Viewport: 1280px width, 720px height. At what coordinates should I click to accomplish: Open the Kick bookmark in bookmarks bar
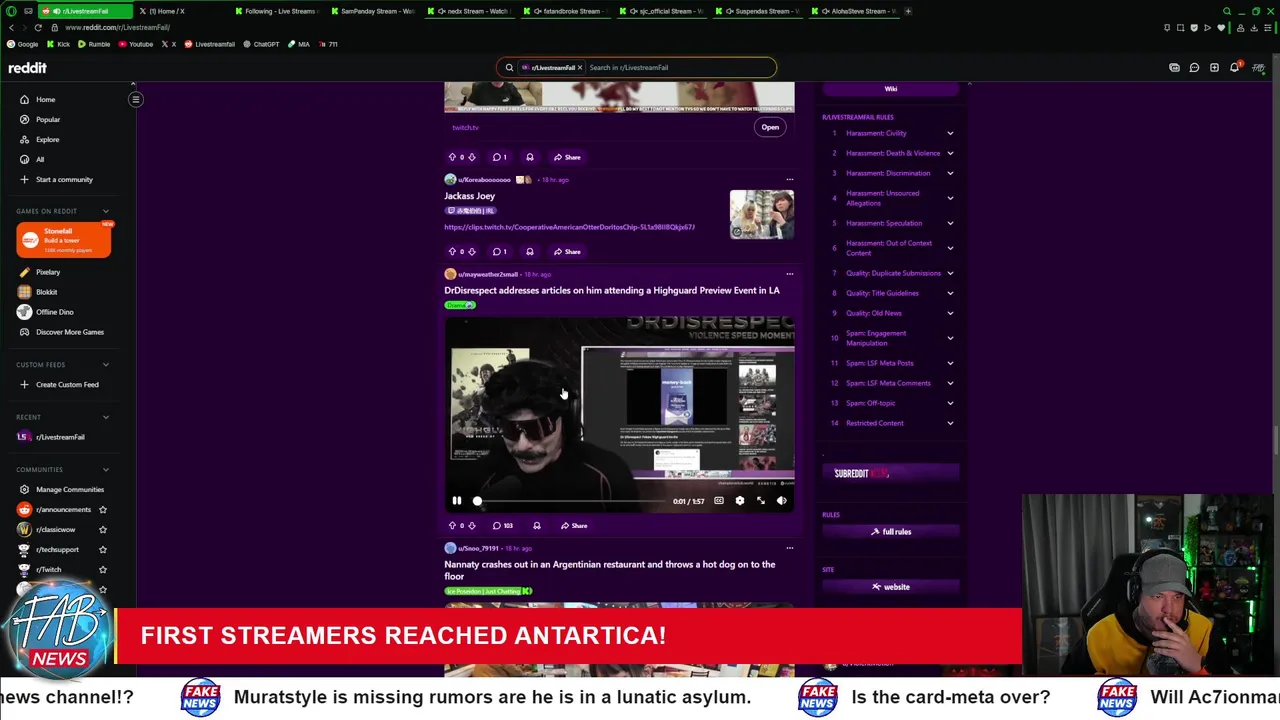coord(59,44)
